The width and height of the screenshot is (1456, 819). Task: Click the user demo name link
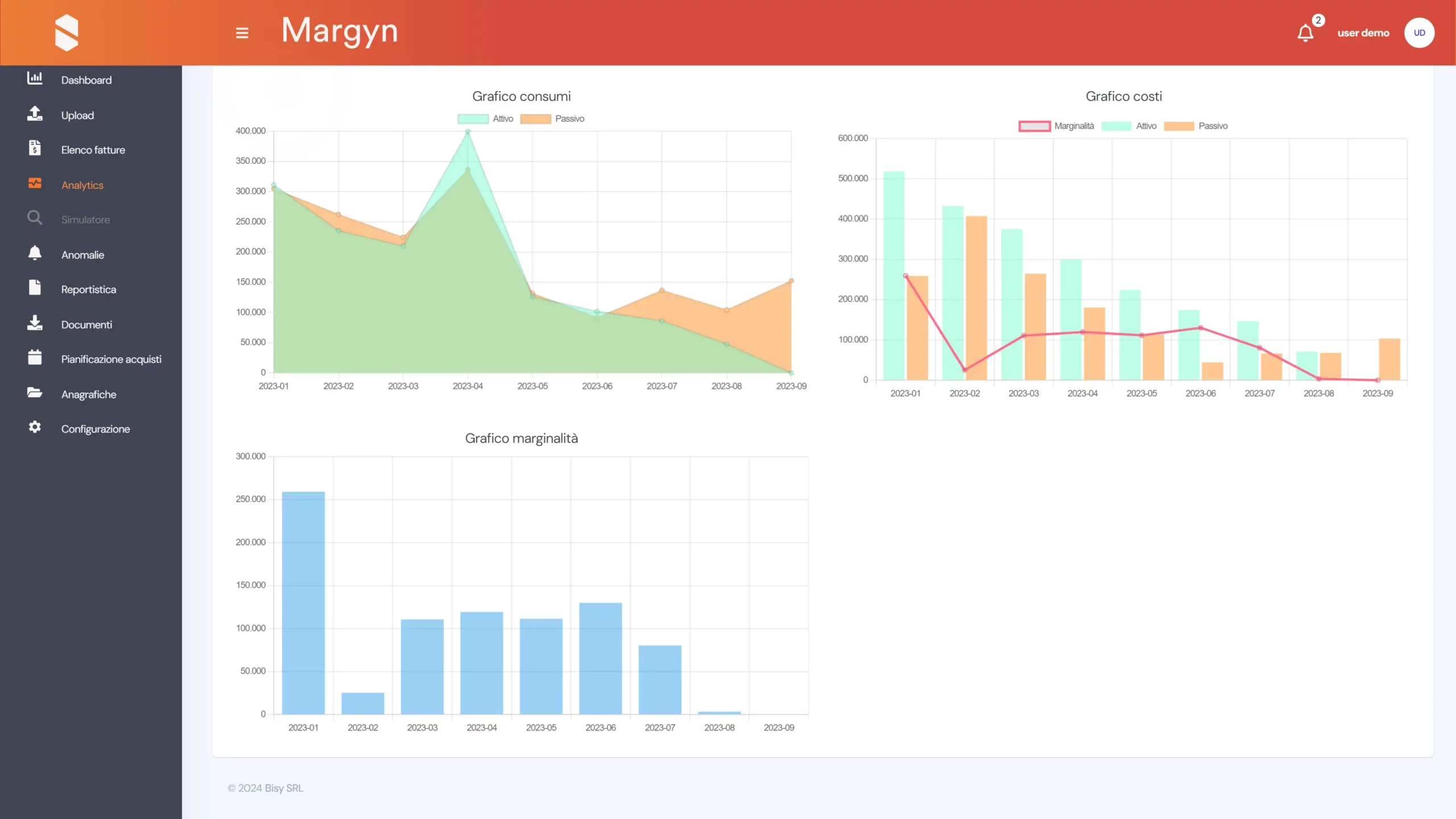tap(1363, 33)
